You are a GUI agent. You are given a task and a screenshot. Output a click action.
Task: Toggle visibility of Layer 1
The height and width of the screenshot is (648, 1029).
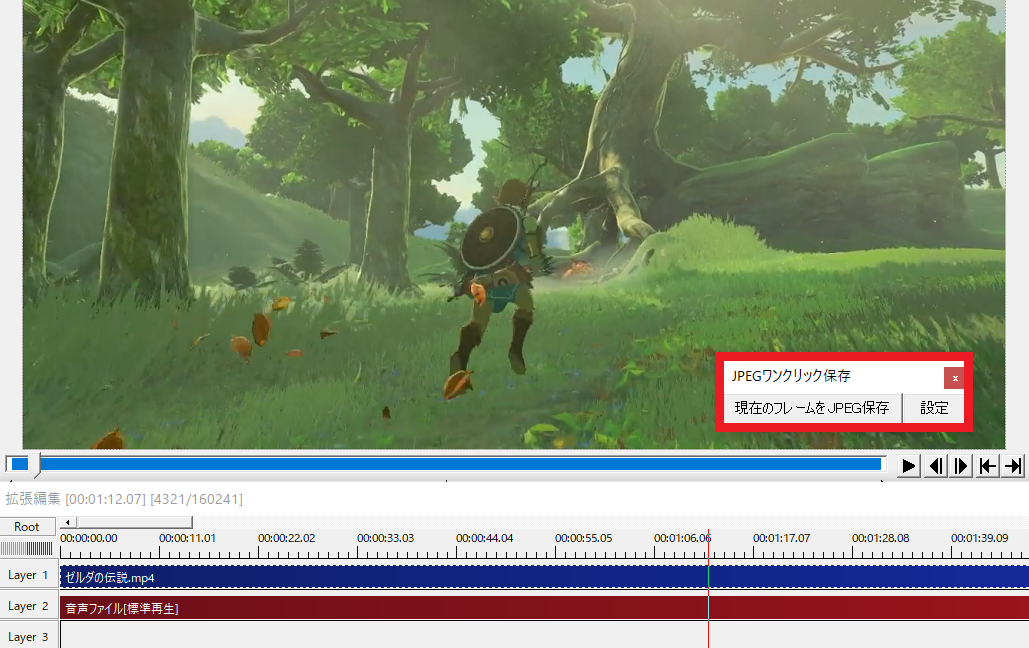tap(28, 575)
